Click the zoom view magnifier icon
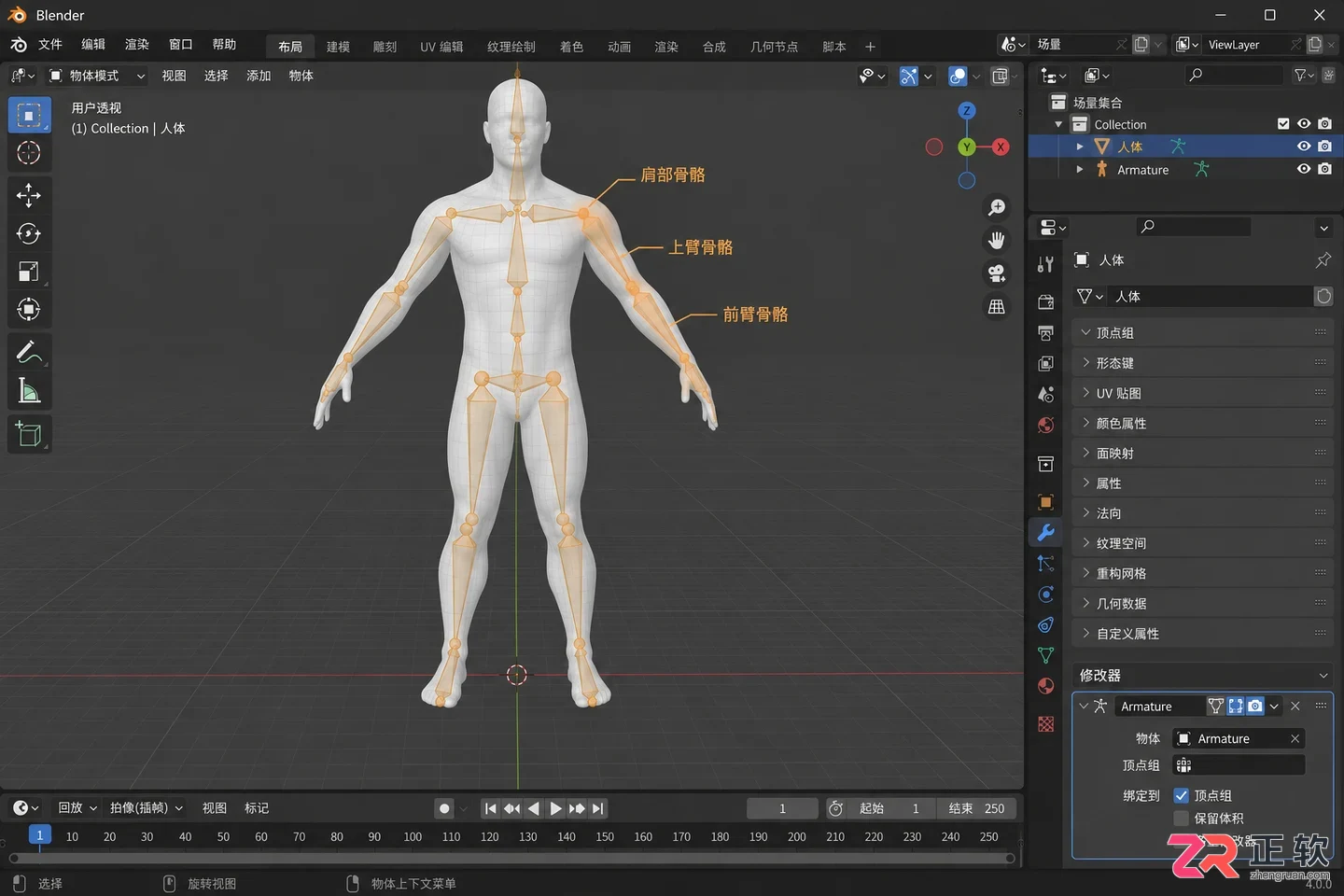 pyautogui.click(x=997, y=207)
